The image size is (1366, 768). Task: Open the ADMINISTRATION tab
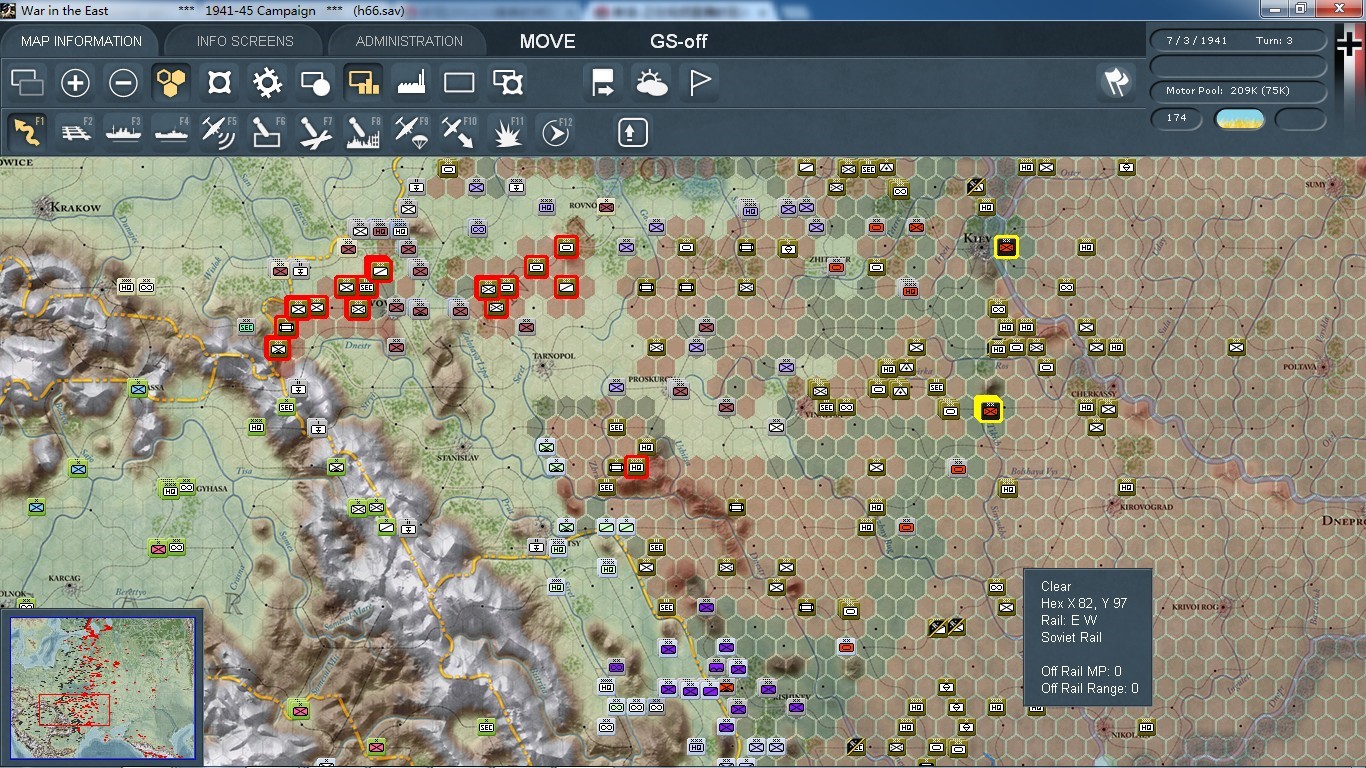point(409,41)
